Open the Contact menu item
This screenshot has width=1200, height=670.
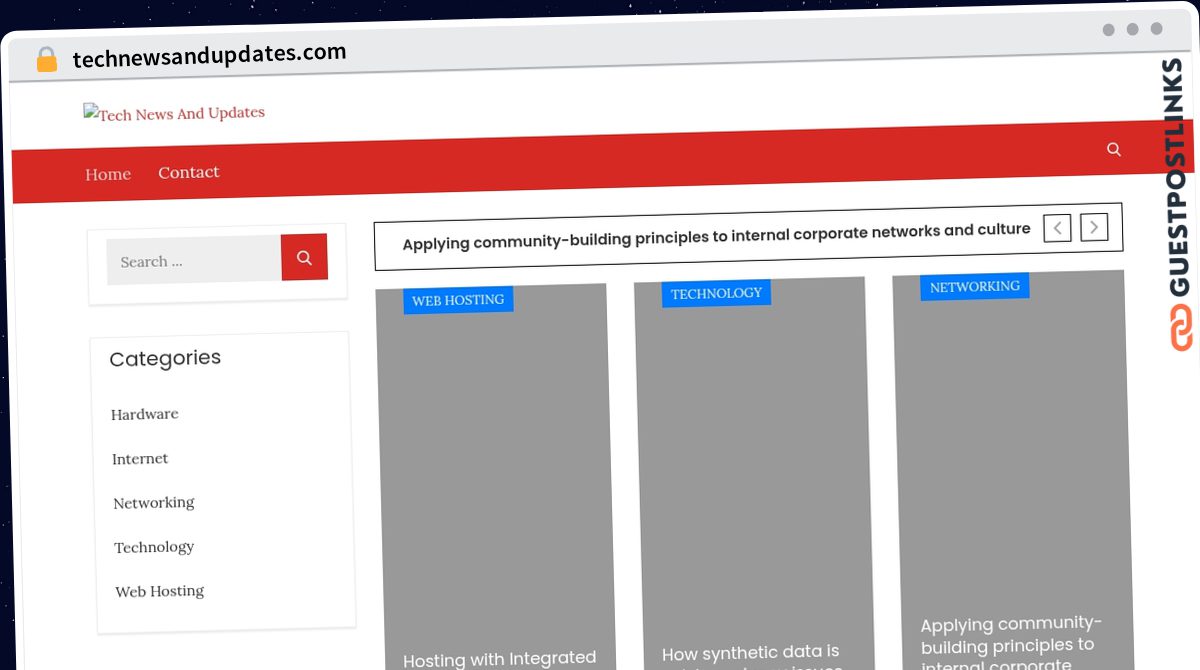click(189, 172)
